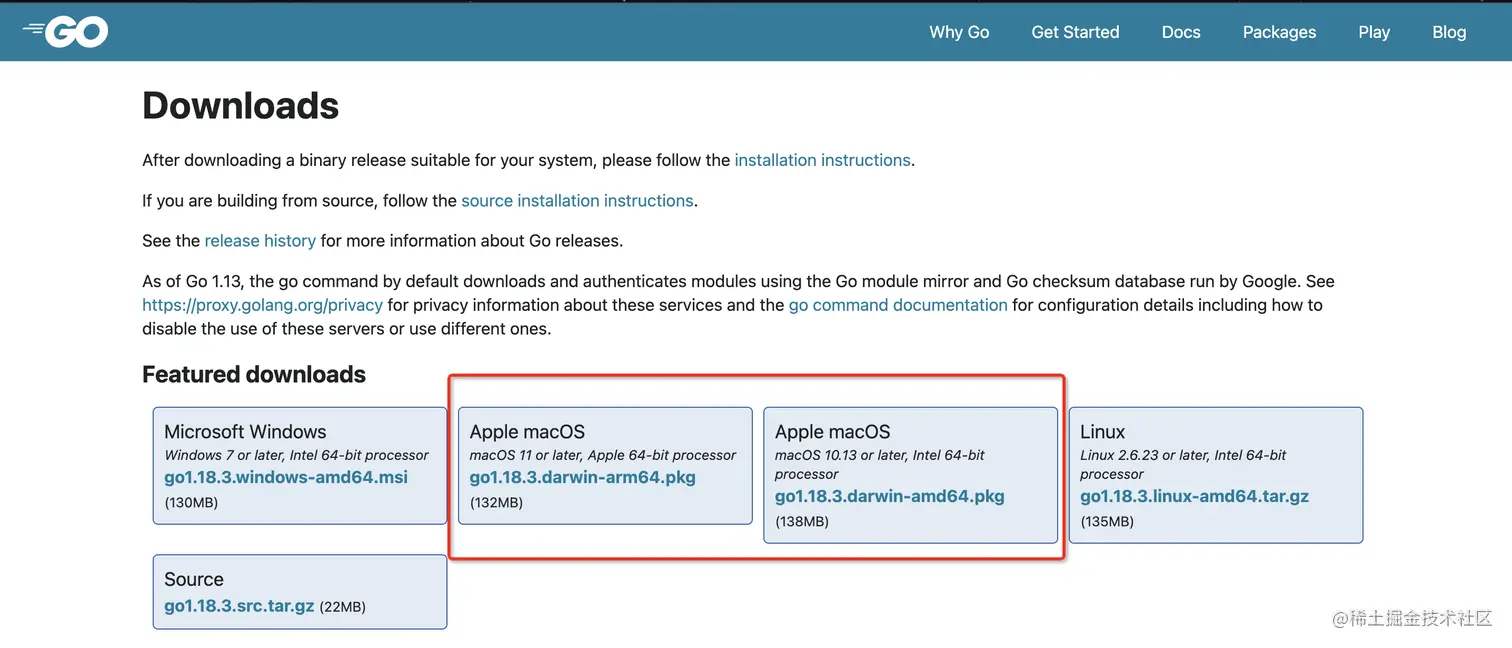Download go1.18.3.src.tar.gz source archive
Image resolution: width=1512 pixels, height=648 pixels.
pos(239,606)
